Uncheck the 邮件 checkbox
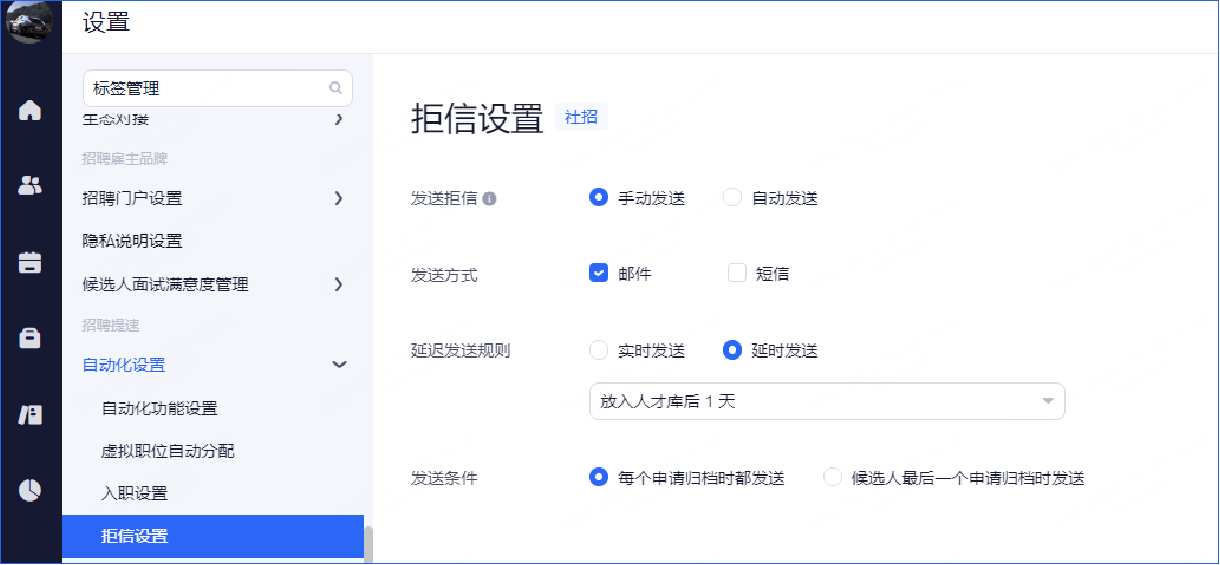 [598, 273]
